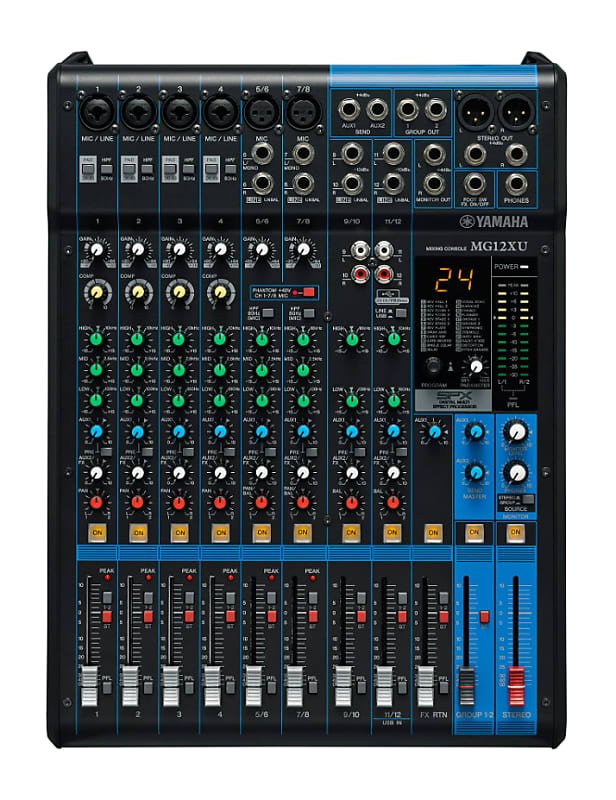Click the AUX2 SEND MASTER knob

pos(476,472)
